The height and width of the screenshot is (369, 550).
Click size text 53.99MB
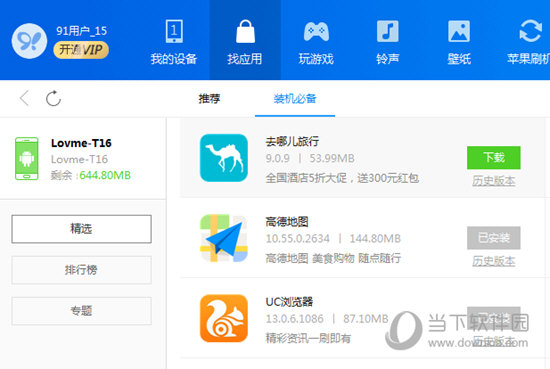click(332, 159)
